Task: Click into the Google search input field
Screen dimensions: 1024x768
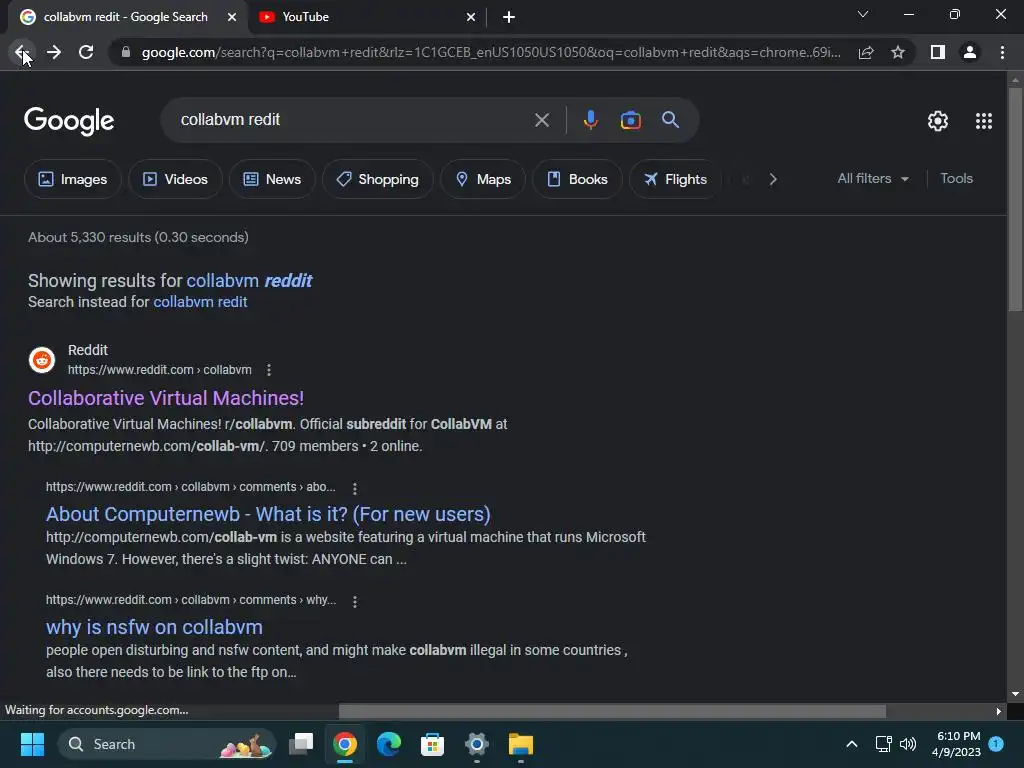Action: (353, 120)
